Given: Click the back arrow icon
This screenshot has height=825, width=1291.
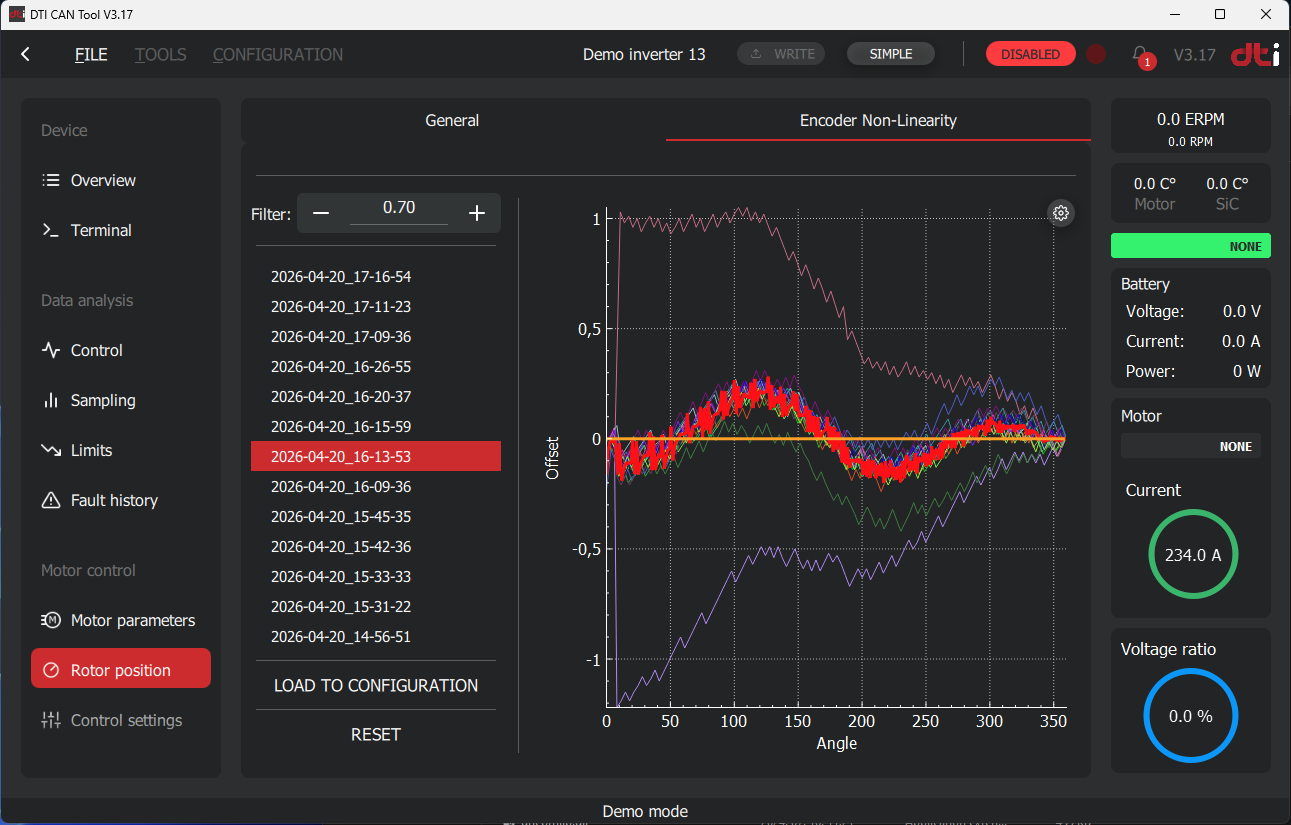Looking at the screenshot, I should 26,55.
